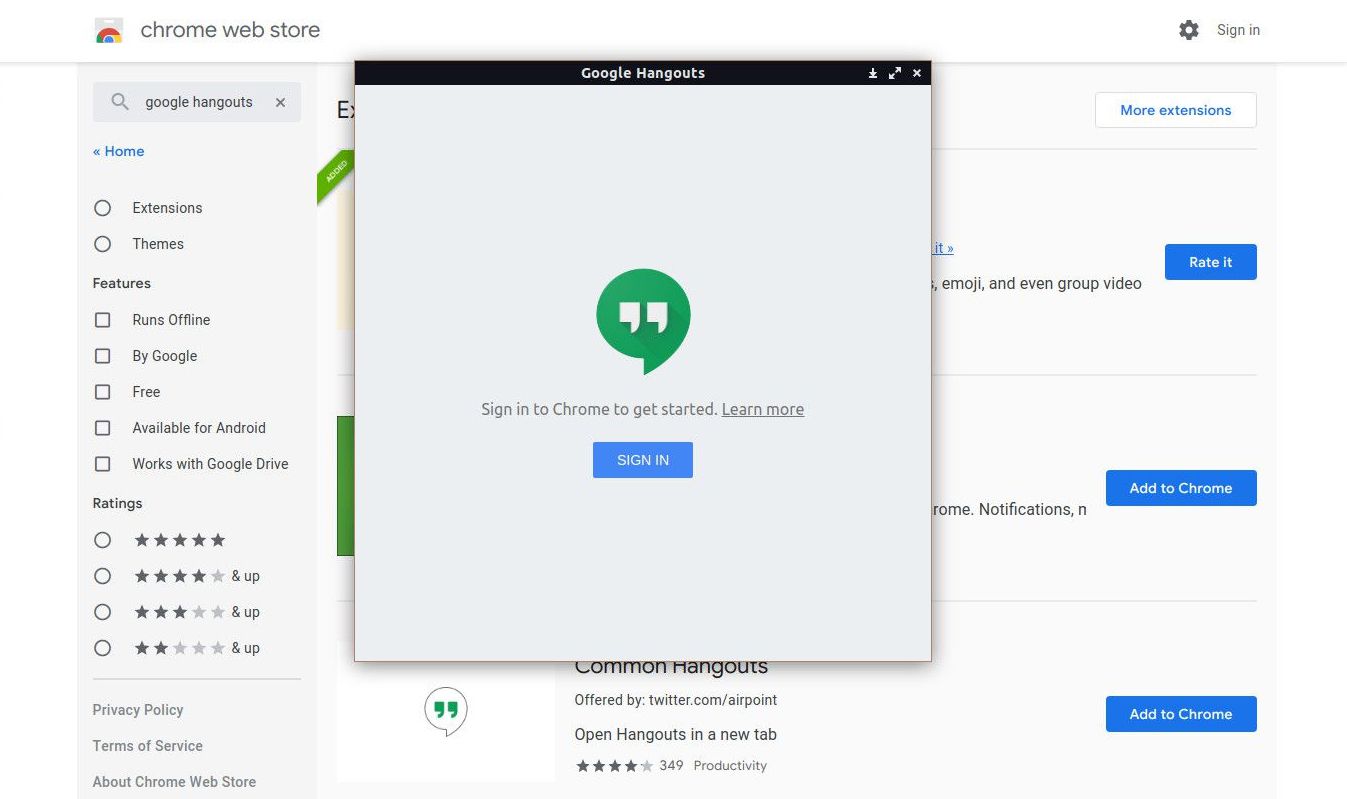Add Common Hangouts to Chrome

1181,714
